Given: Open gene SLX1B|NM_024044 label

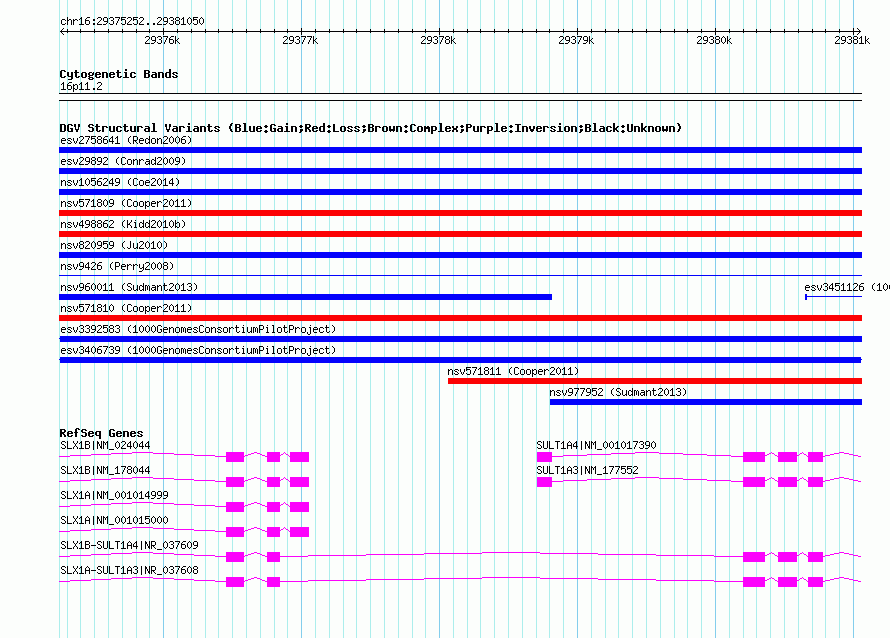Looking at the screenshot, I should (x=105, y=446).
